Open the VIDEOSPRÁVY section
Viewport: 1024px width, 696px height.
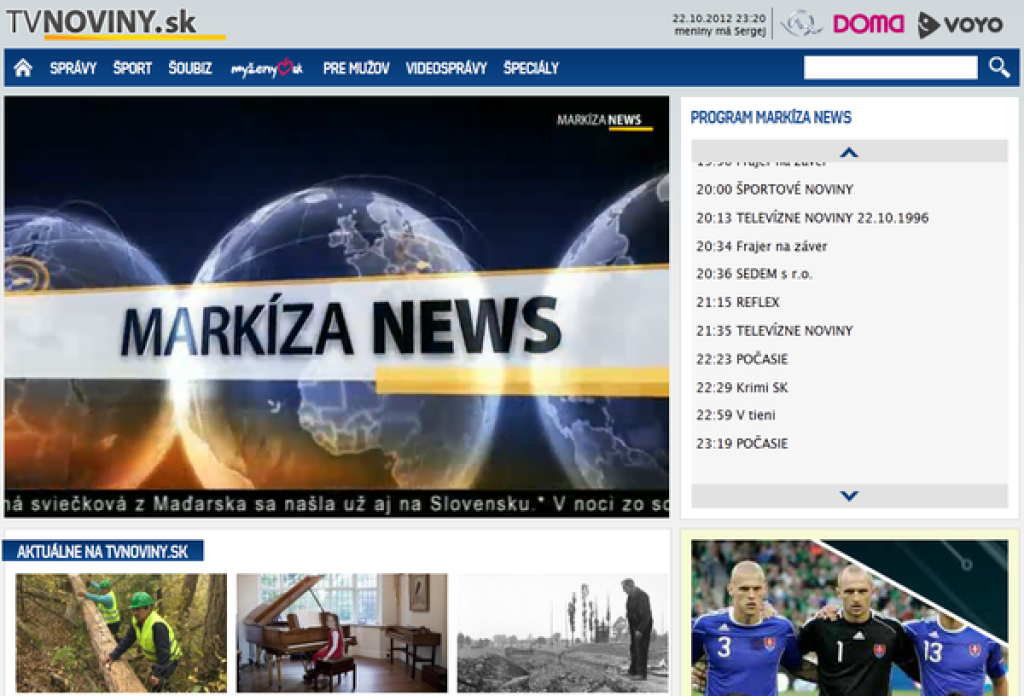tap(446, 68)
